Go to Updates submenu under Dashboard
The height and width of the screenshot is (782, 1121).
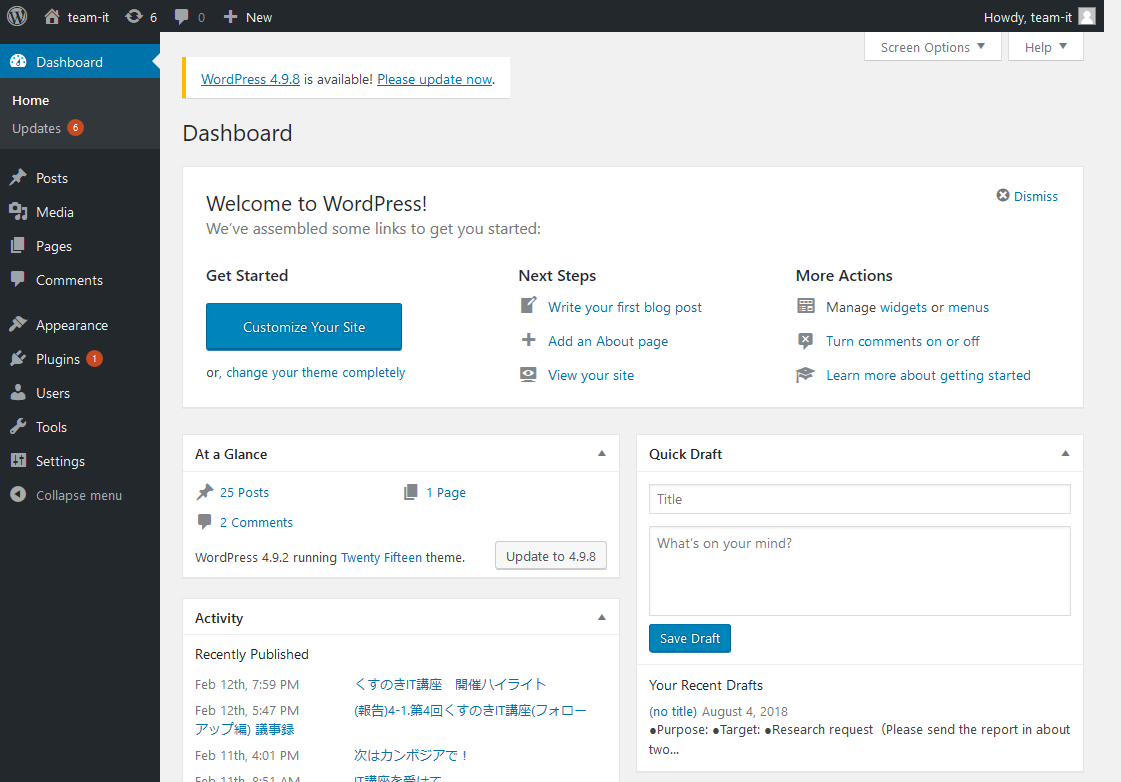coord(37,128)
